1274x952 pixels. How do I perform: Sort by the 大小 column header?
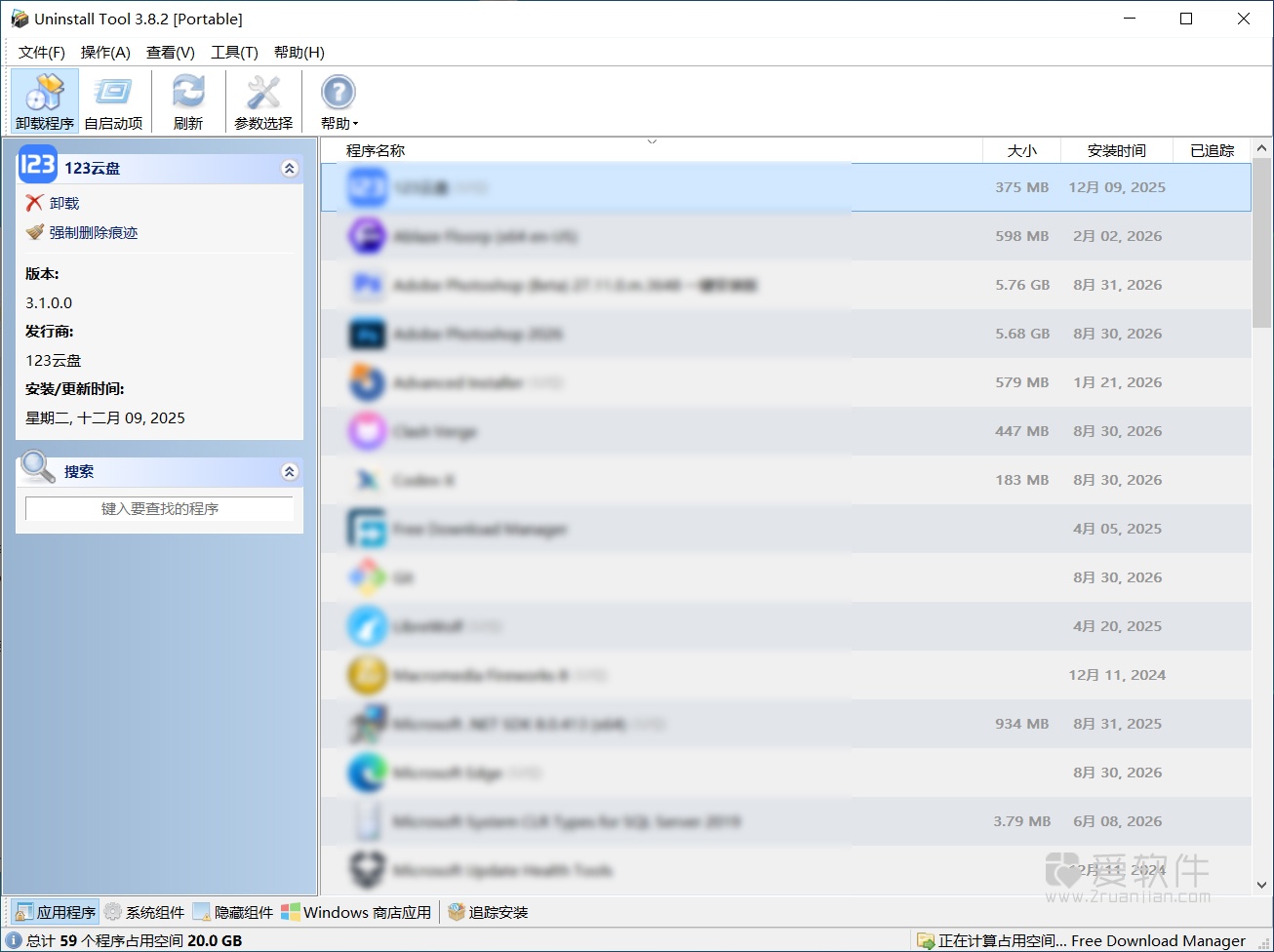pos(1021,150)
